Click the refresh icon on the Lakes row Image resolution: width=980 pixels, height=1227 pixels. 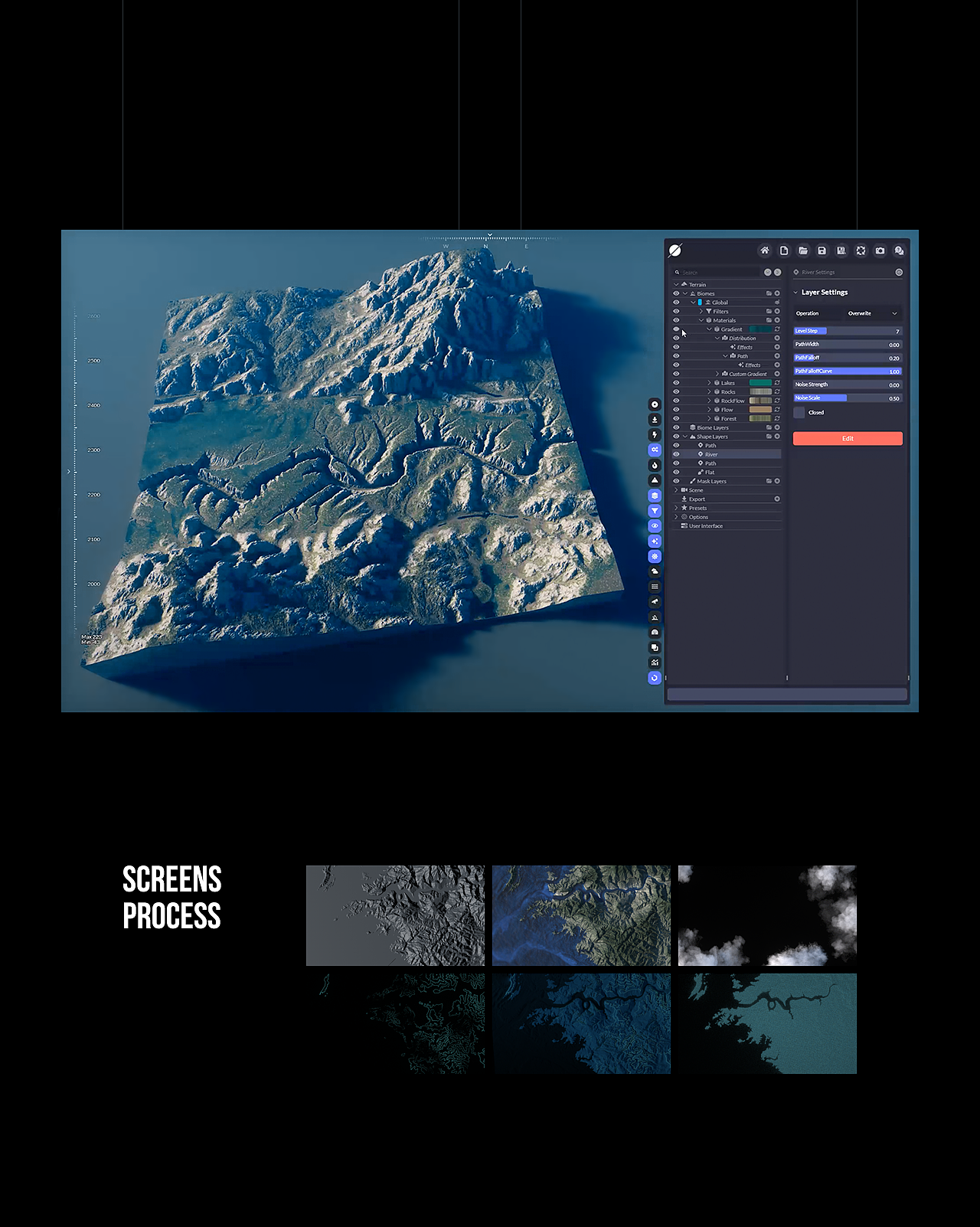tap(777, 383)
